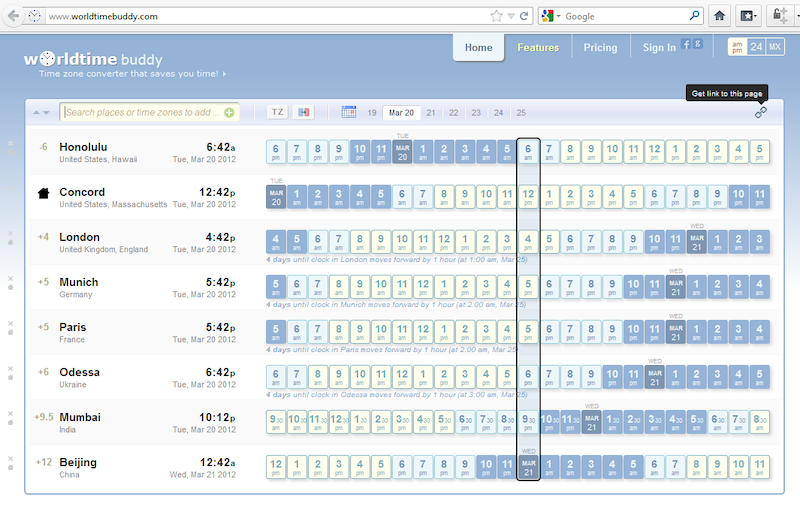Click the Sign In link
This screenshot has height=506, width=800.
[659, 47]
